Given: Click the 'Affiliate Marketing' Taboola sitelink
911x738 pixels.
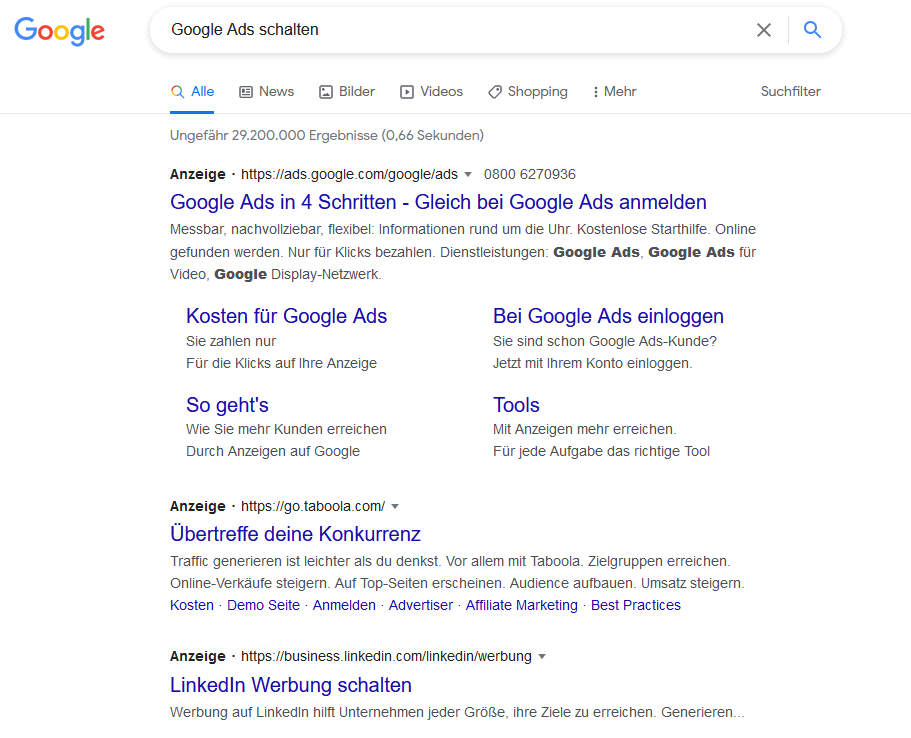Looking at the screenshot, I should pos(521,605).
